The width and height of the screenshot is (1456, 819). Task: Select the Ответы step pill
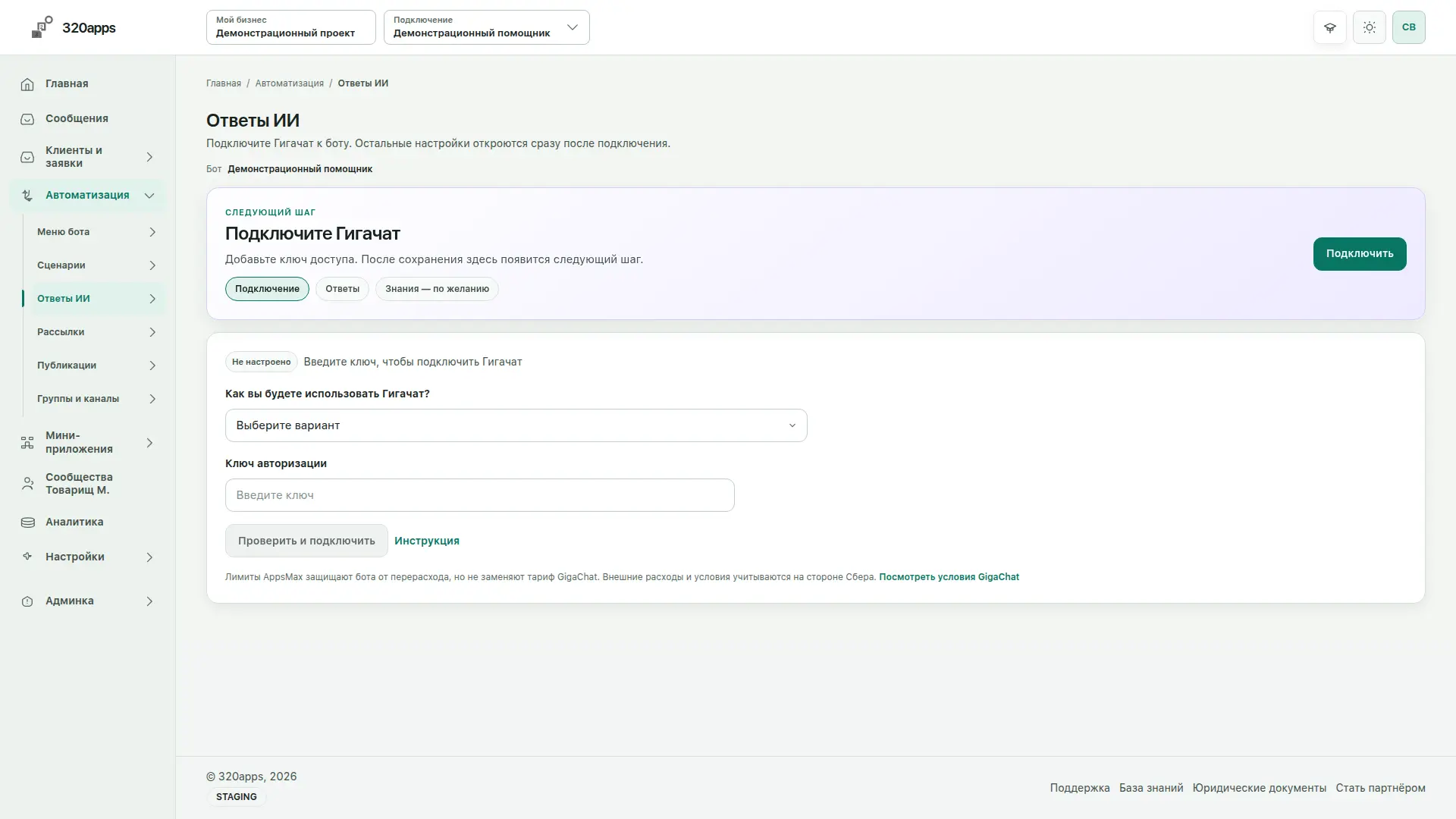(x=342, y=289)
